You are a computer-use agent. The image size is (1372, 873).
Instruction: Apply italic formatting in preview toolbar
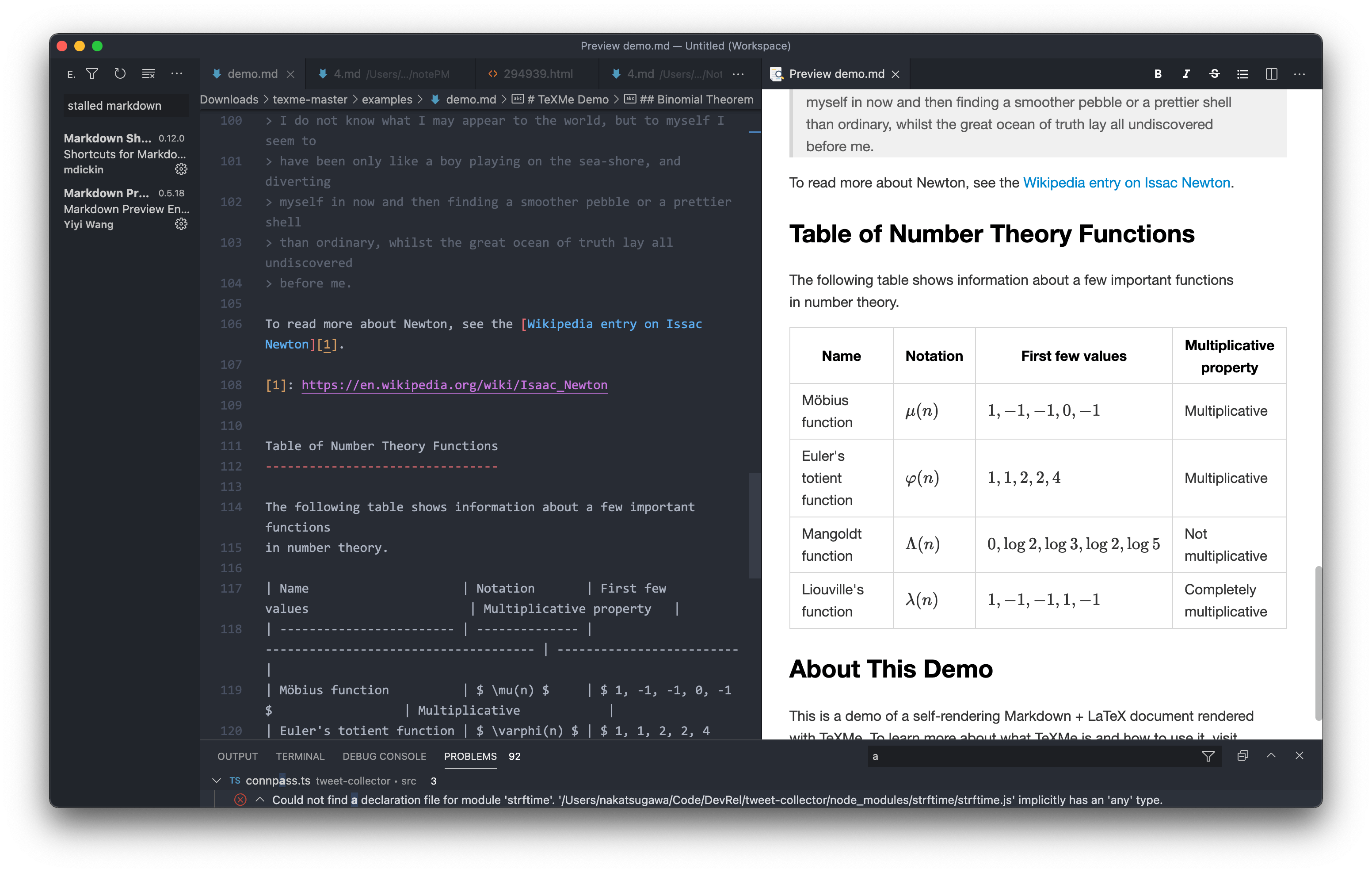[x=1185, y=73]
